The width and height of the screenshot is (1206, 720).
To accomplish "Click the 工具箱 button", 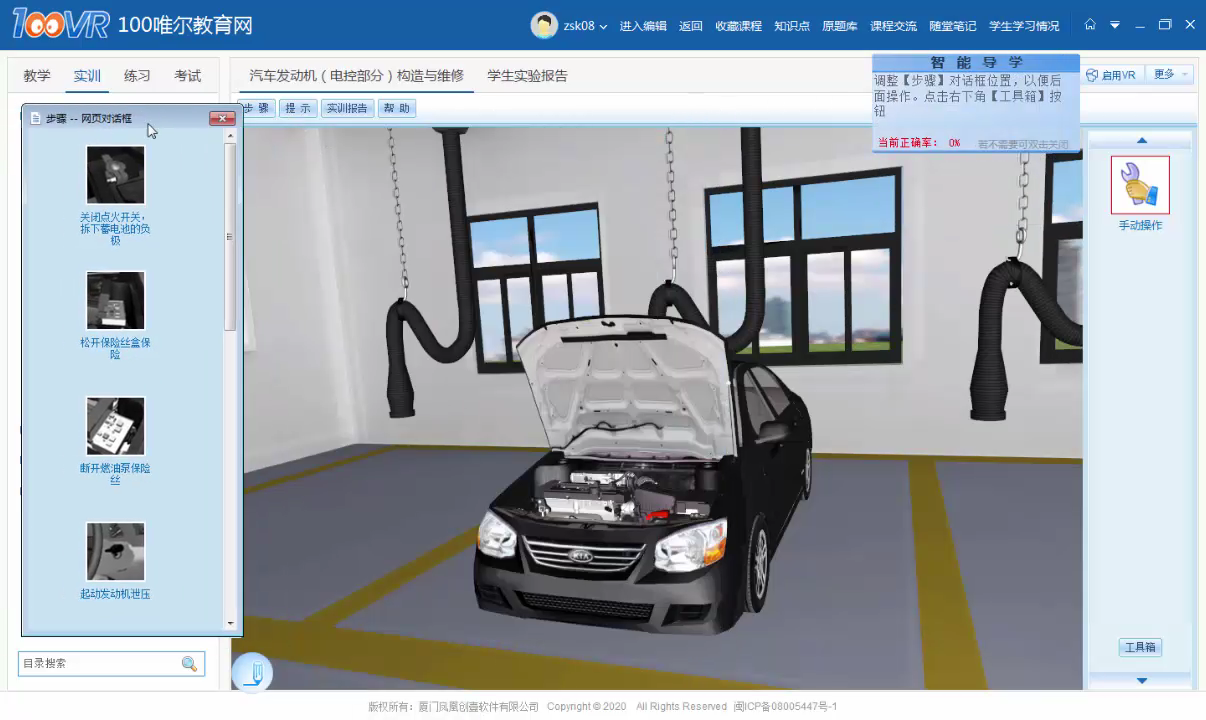I will point(1140,647).
